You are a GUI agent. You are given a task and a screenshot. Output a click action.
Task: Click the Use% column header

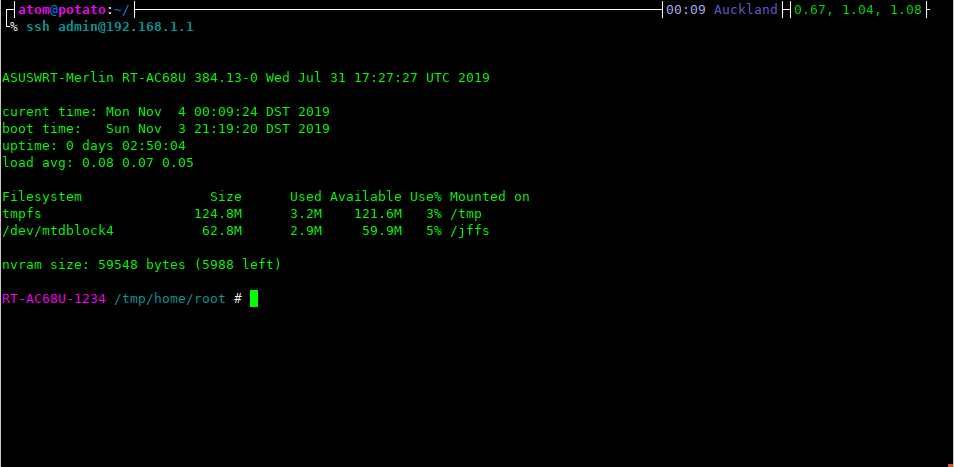point(425,197)
